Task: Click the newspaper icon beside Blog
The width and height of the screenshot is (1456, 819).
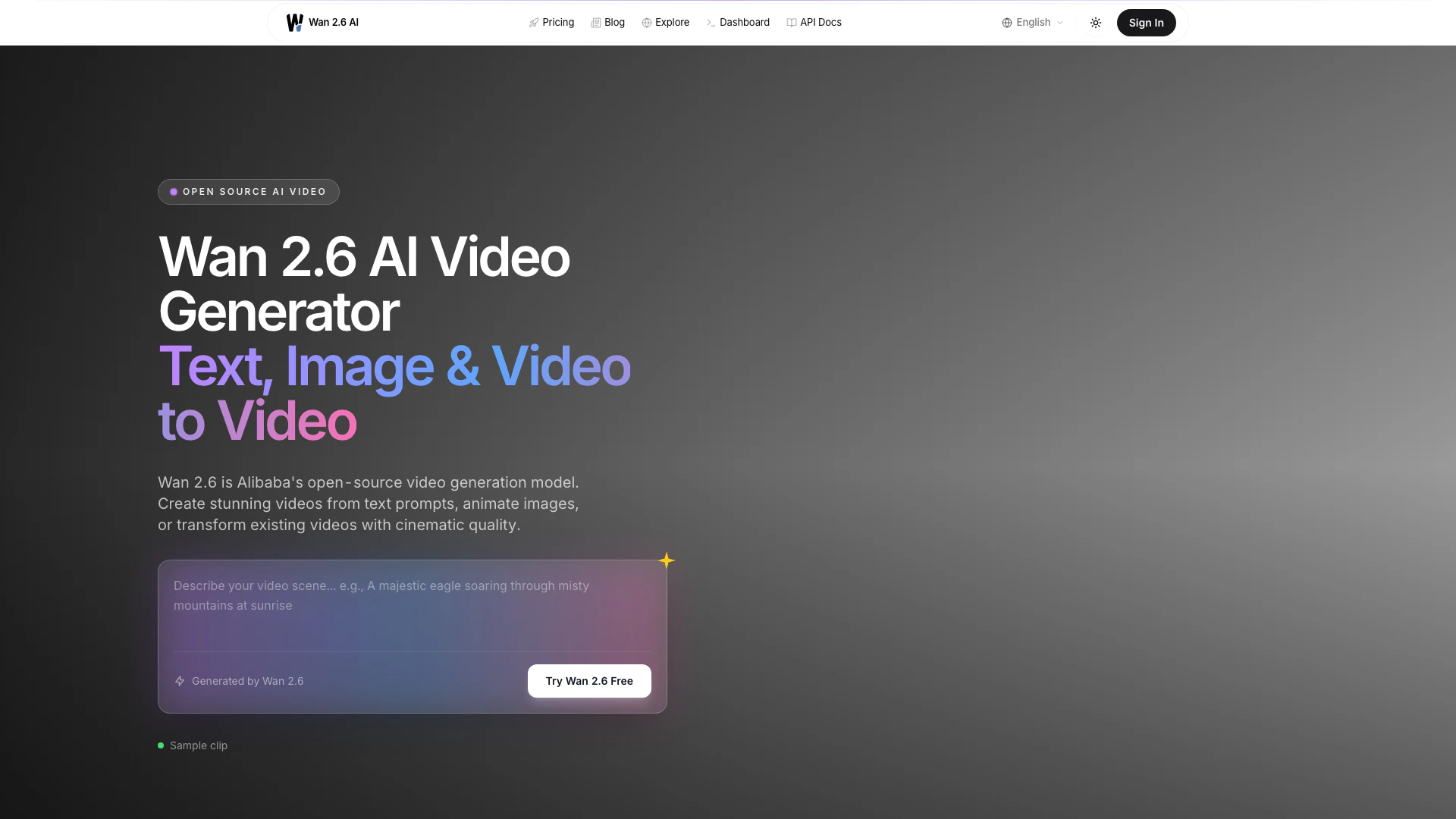Action: [596, 23]
